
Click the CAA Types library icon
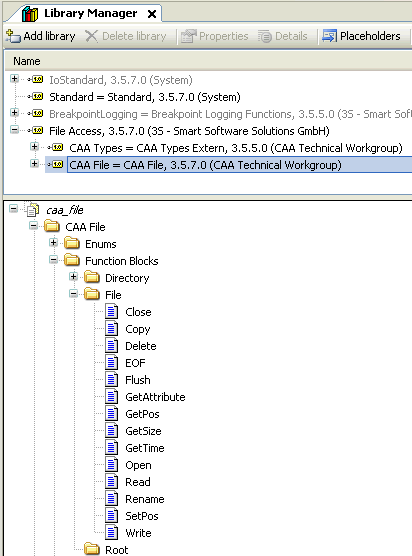(x=56, y=148)
